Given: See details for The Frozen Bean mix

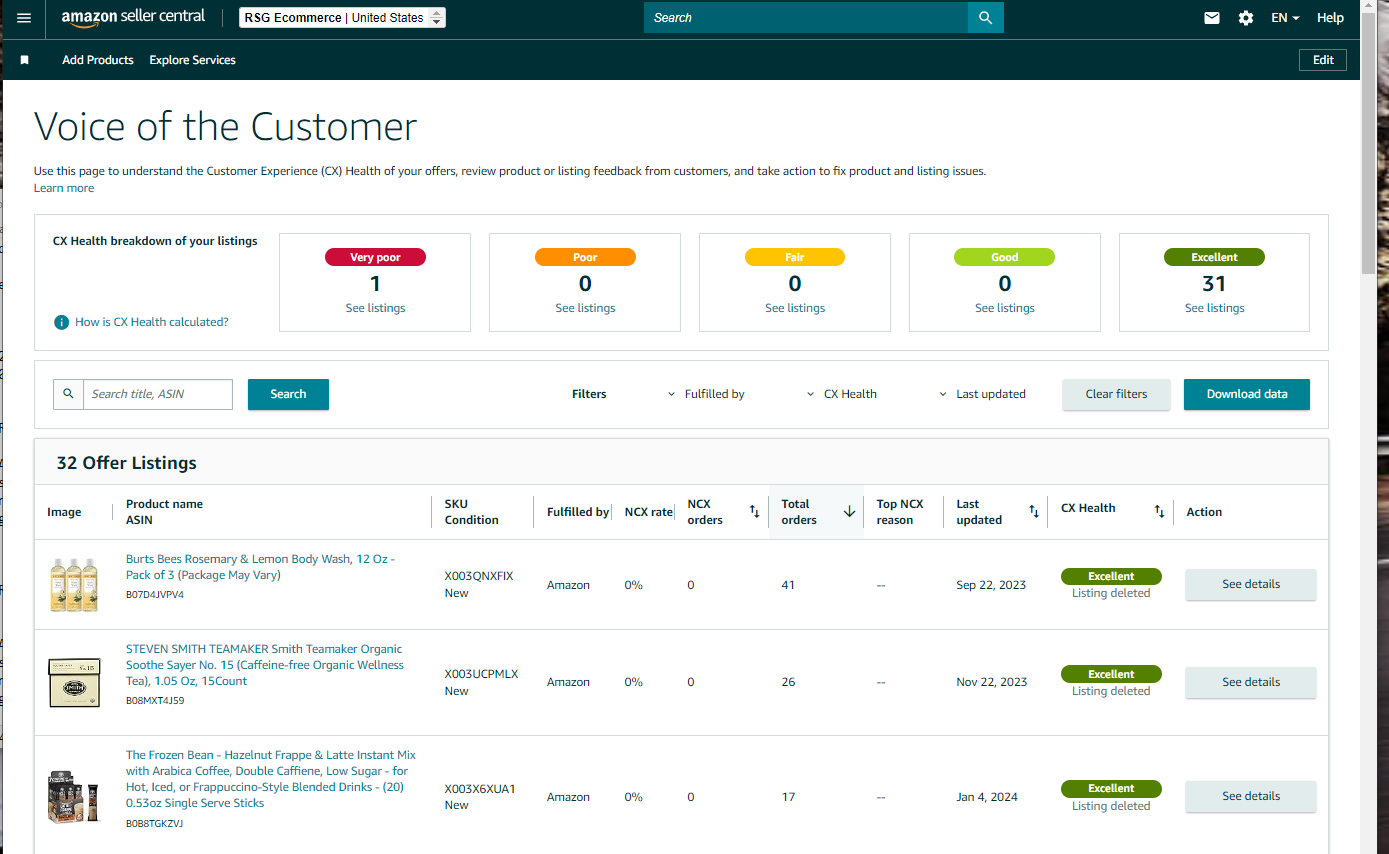Looking at the screenshot, I should 1251,796.
